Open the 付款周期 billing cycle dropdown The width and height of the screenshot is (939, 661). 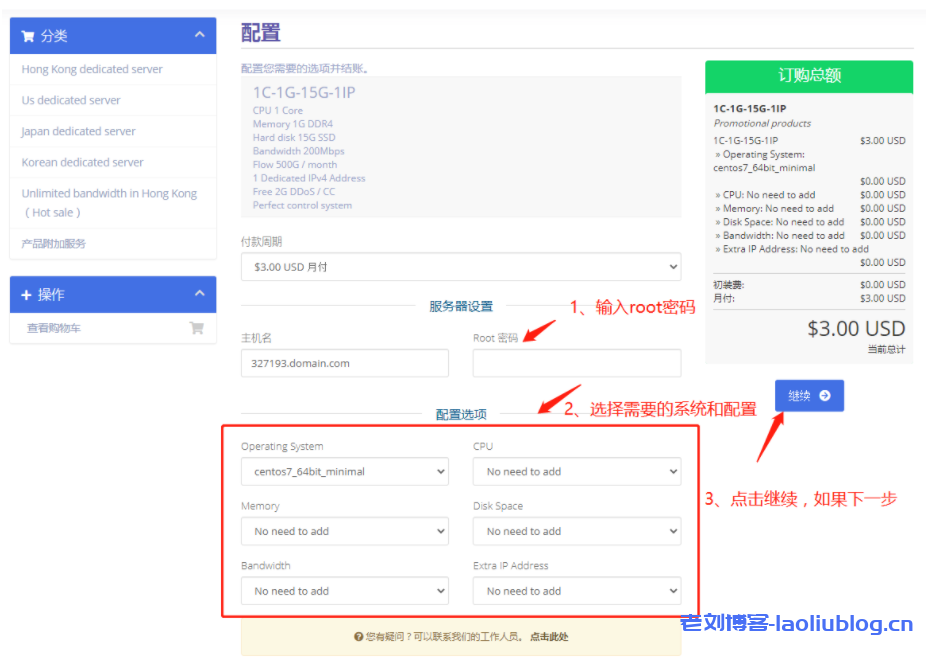[460, 267]
